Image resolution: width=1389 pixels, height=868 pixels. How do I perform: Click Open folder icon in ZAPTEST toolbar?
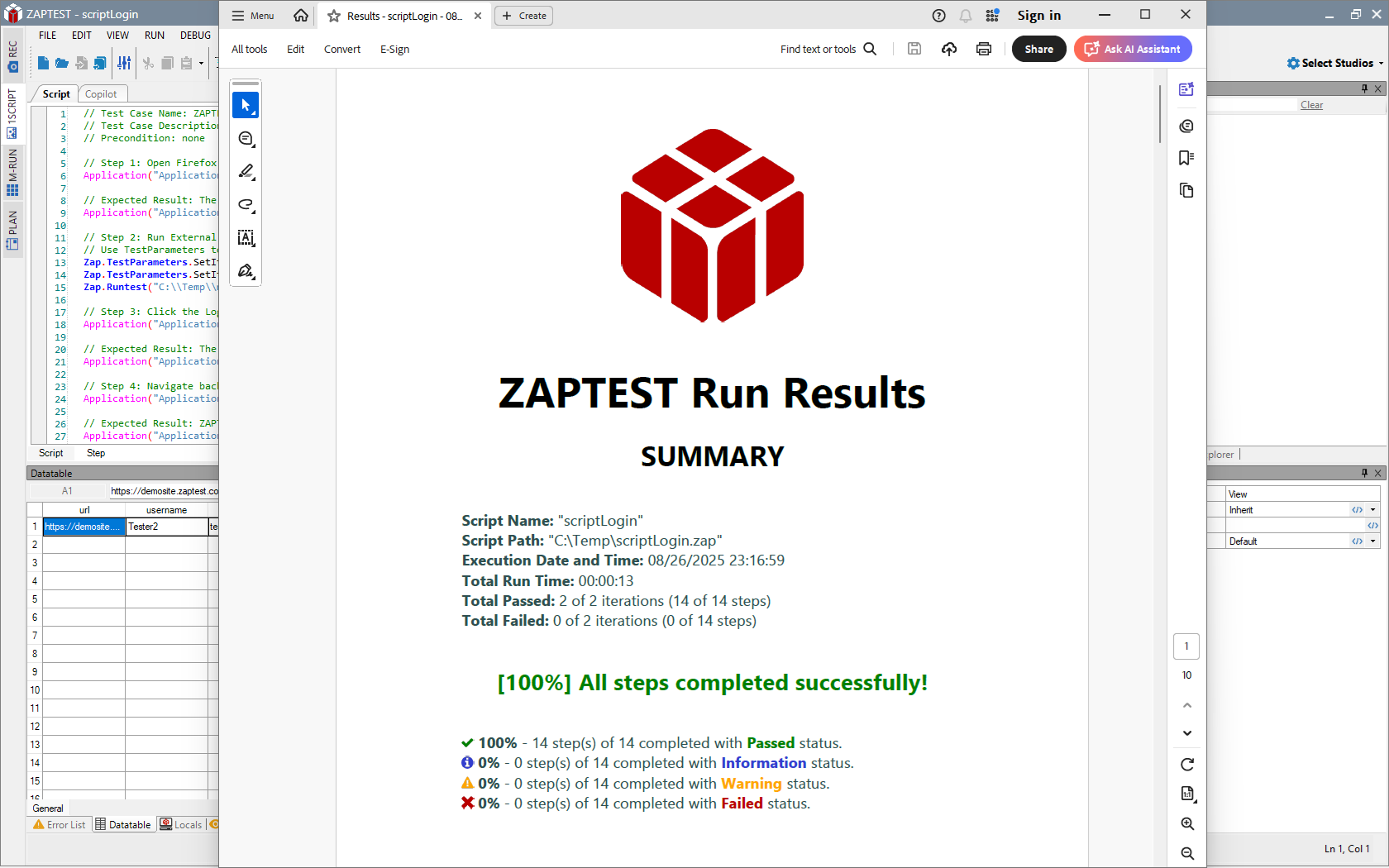click(x=62, y=63)
